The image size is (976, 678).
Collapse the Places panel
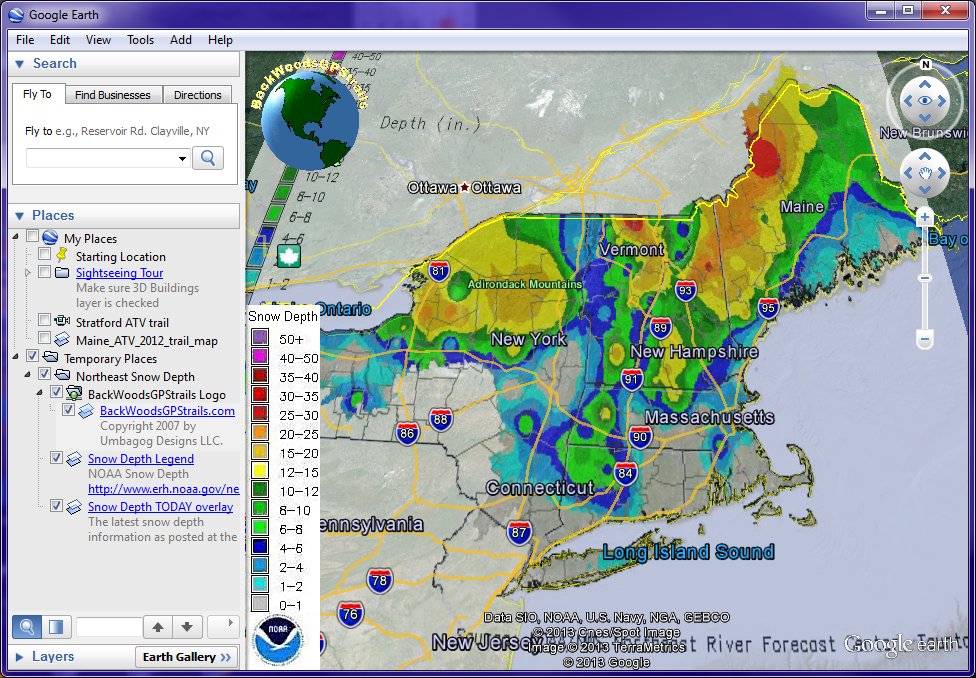point(19,215)
